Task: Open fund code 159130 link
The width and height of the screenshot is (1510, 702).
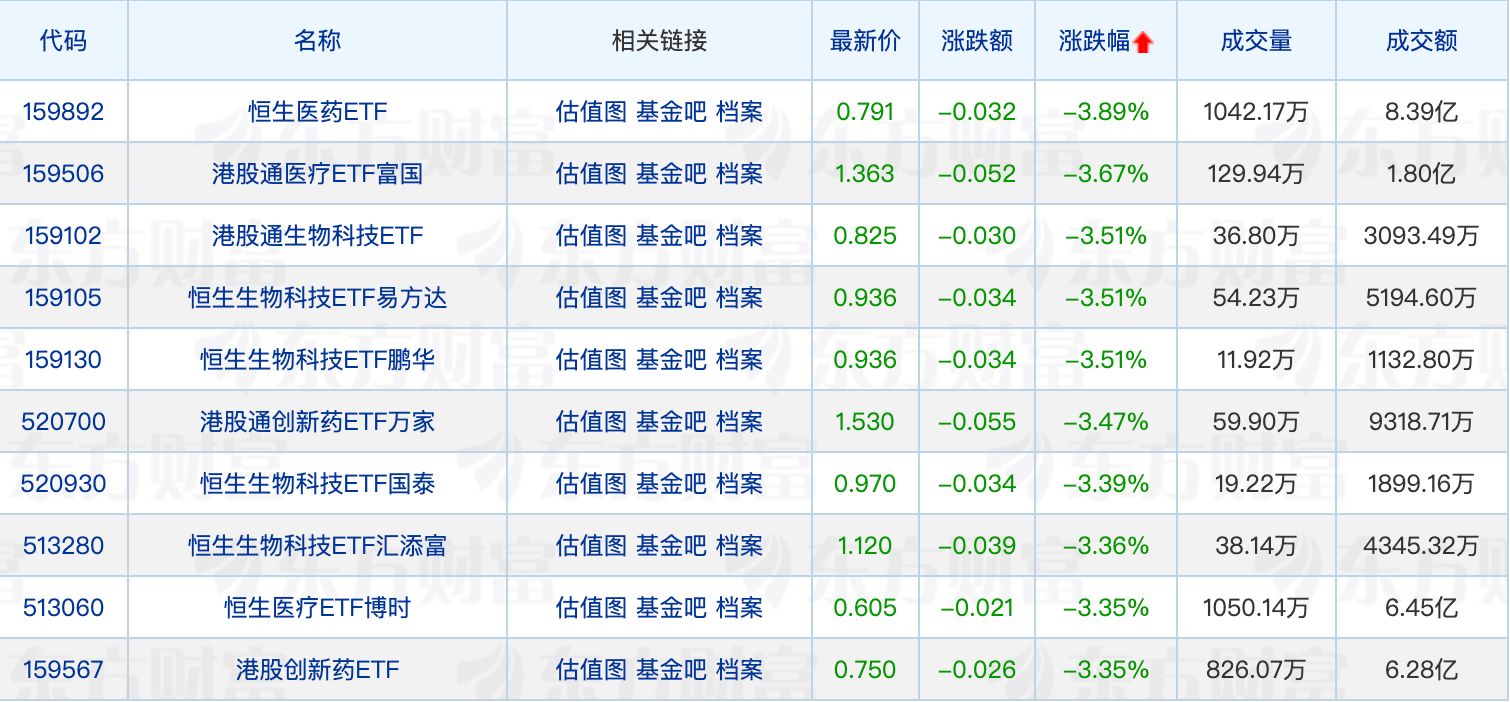Action: (63, 360)
